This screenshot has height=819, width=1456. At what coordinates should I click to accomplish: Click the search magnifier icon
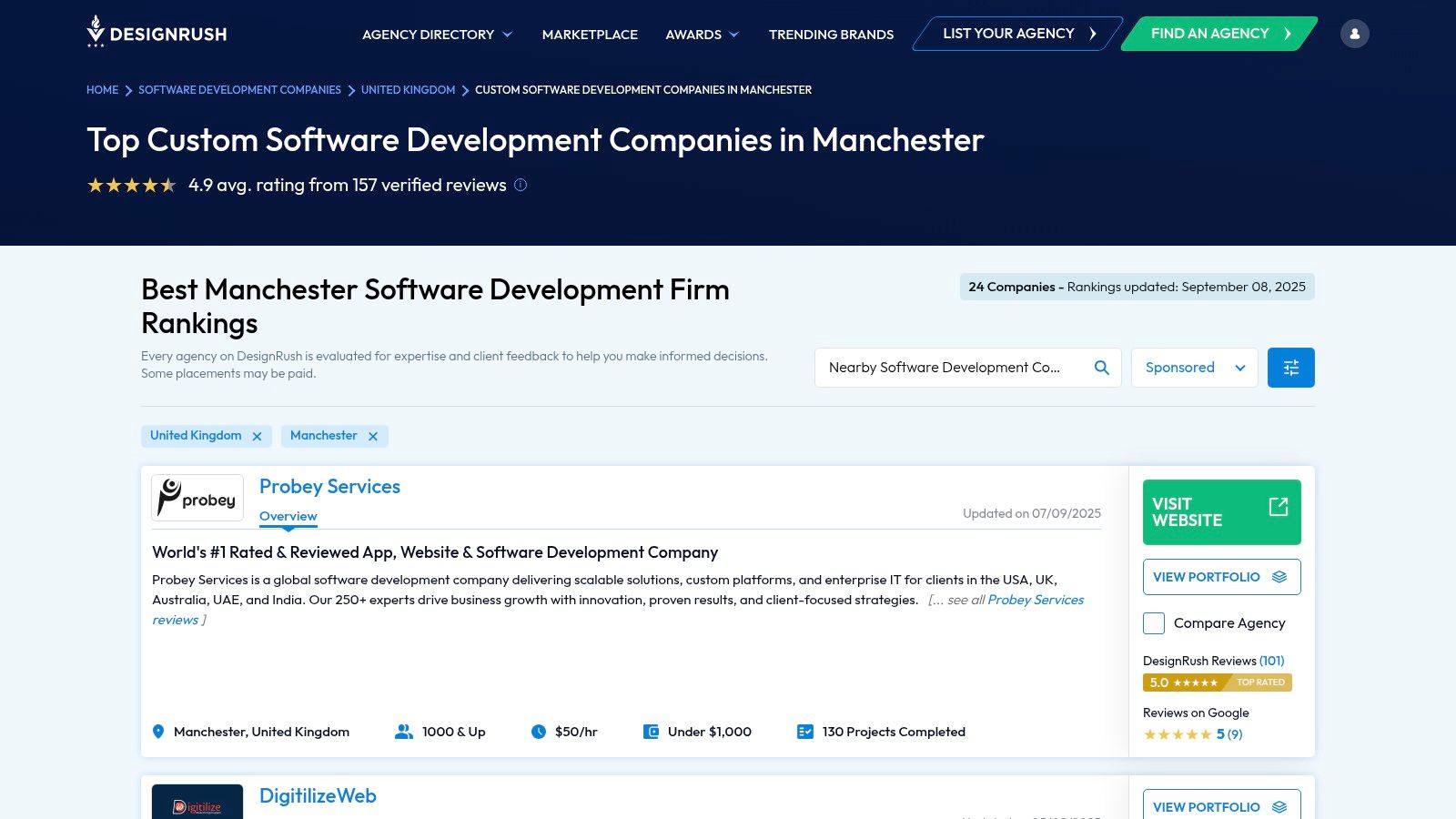[1102, 368]
